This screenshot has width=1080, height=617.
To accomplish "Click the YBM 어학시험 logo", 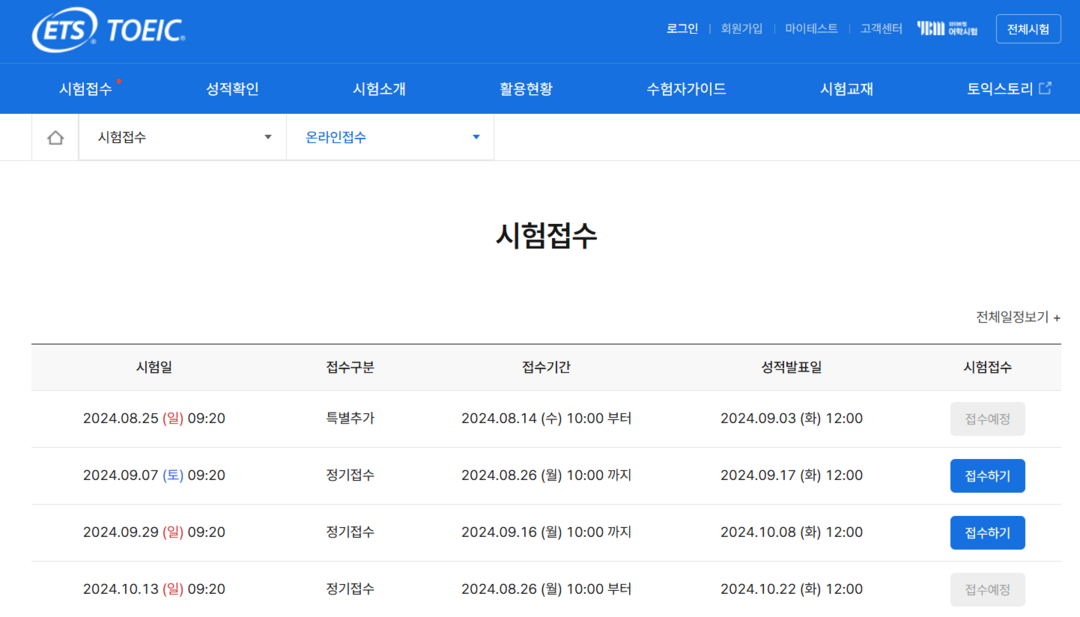I will coord(947,29).
